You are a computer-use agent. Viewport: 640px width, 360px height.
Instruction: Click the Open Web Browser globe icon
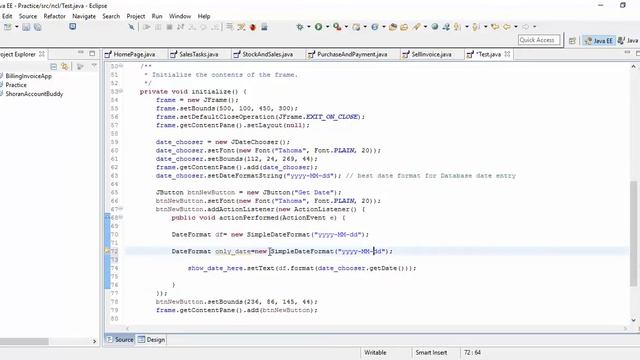point(435,27)
